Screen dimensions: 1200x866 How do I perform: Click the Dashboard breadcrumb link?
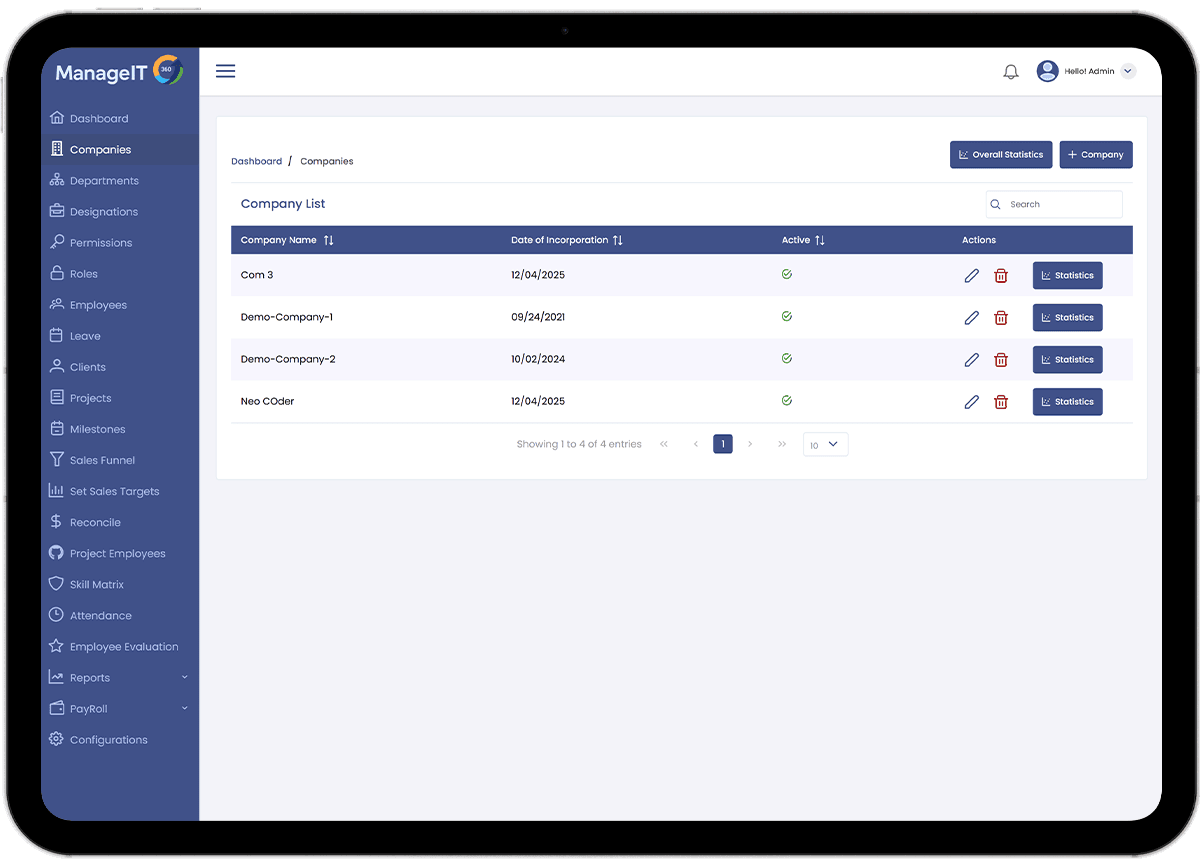tap(257, 161)
